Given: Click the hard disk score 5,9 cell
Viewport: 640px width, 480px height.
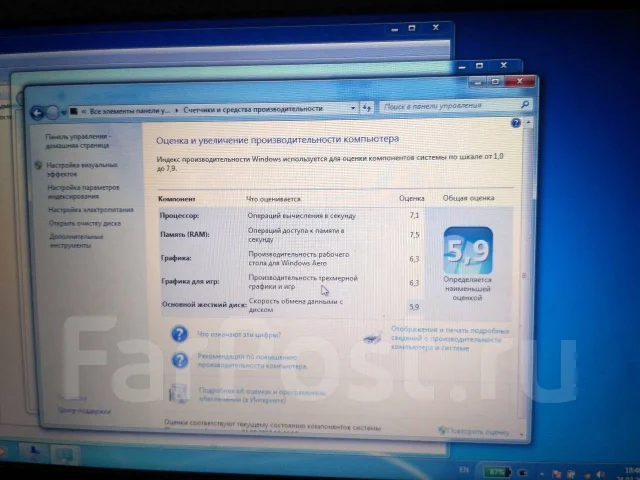Looking at the screenshot, I should (x=414, y=307).
